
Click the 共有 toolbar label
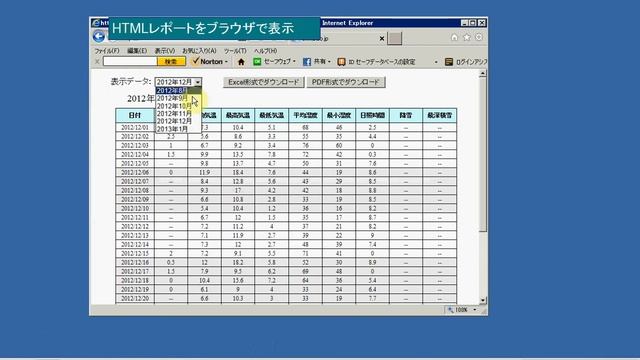[320, 62]
